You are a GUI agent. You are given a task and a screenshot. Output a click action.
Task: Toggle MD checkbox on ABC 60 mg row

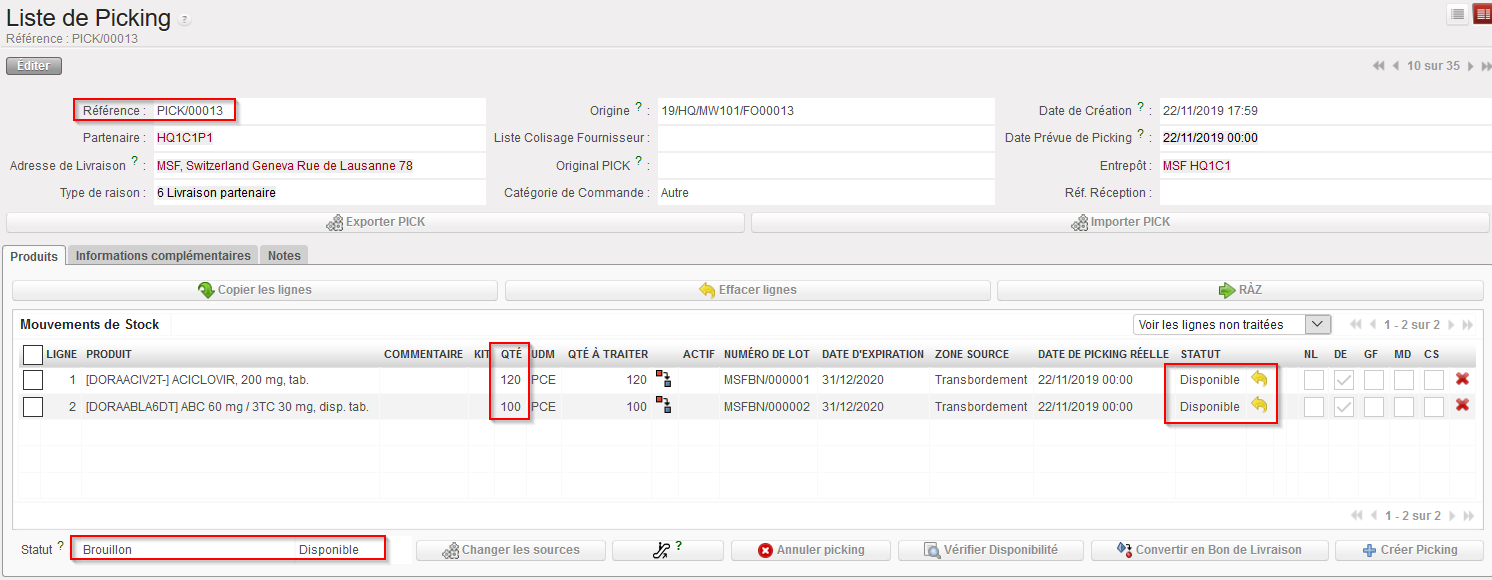tap(1403, 407)
